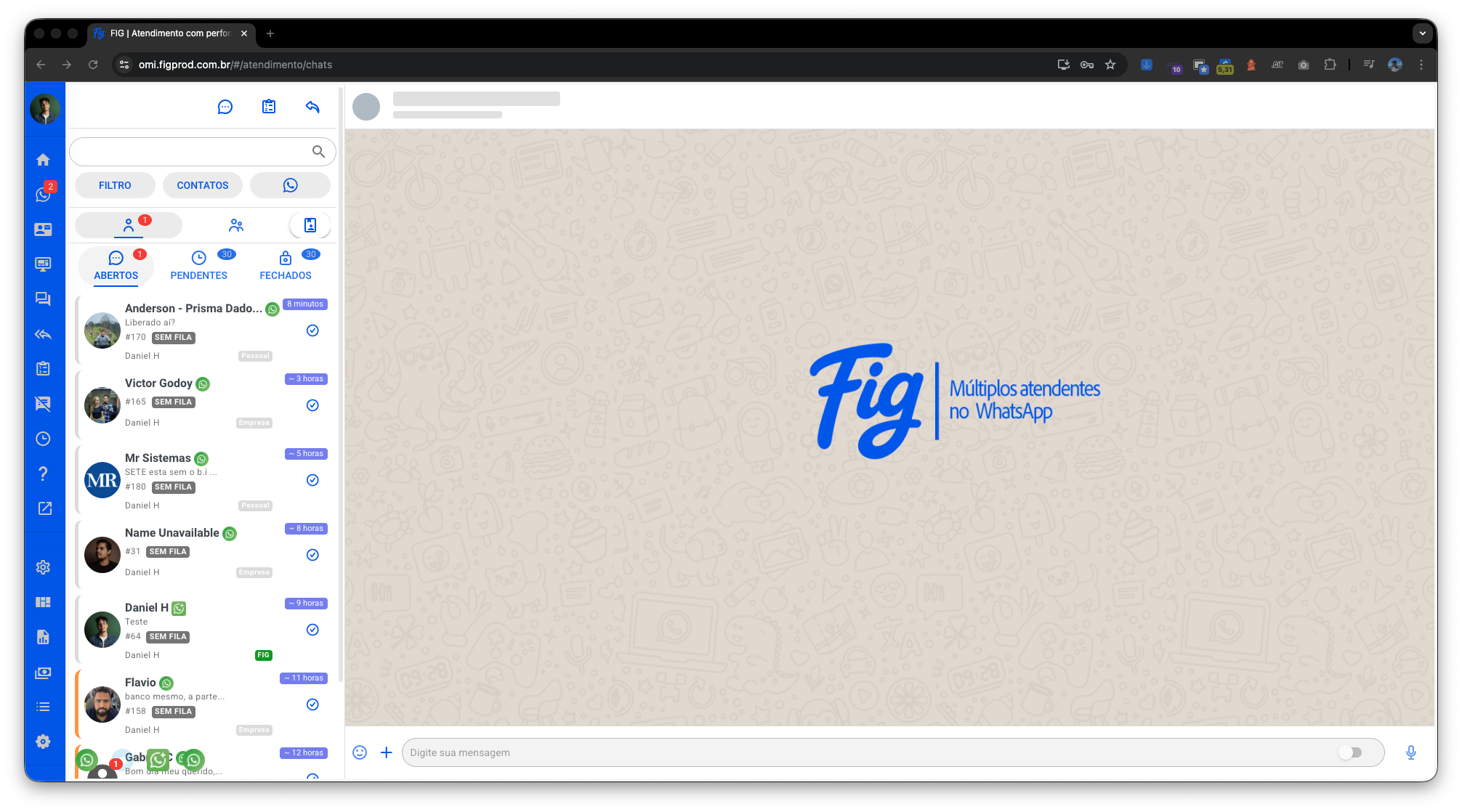Click the microphone record icon

[x=1410, y=752]
